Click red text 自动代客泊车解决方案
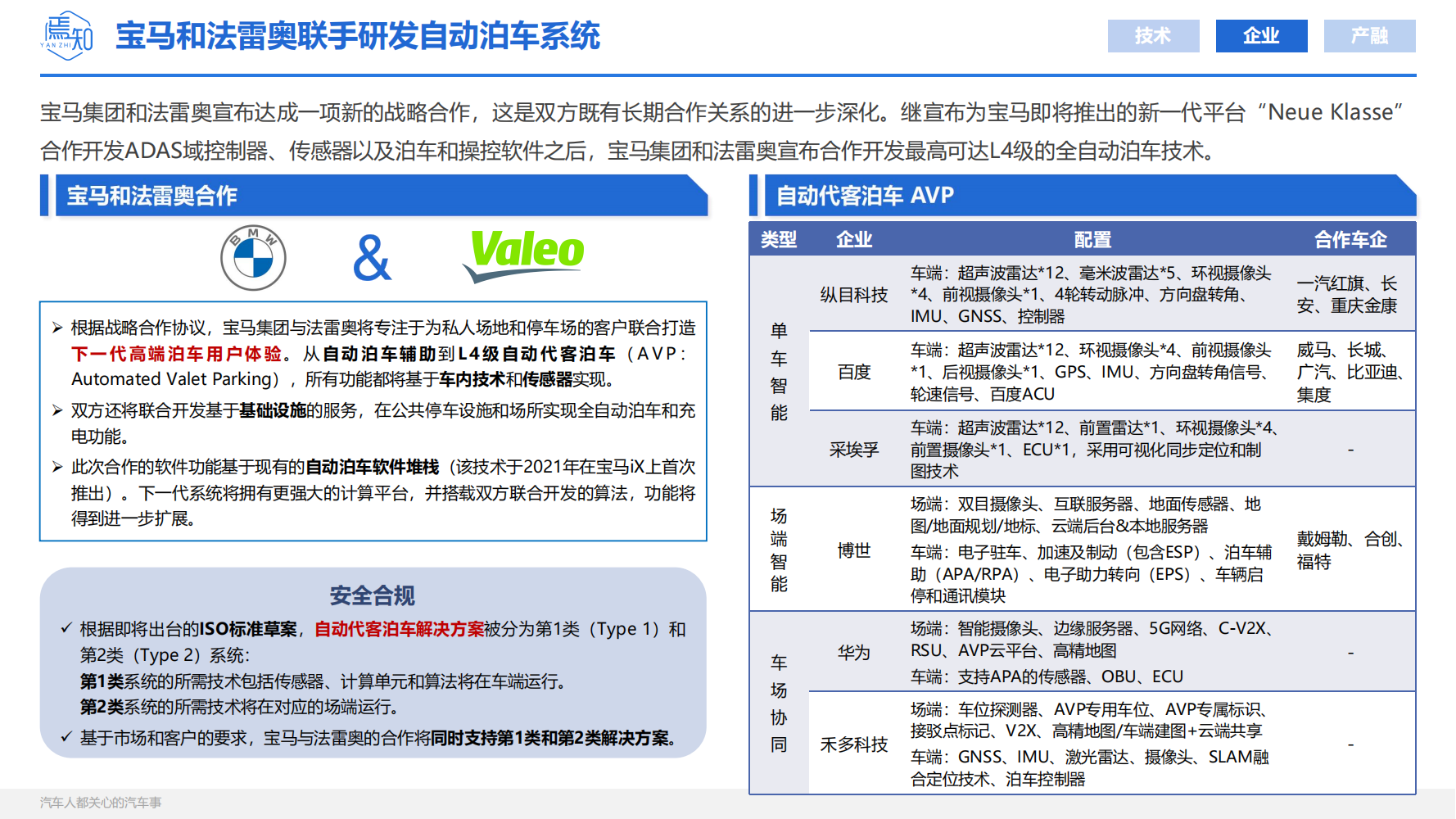The width and height of the screenshot is (1456, 819). (x=400, y=629)
